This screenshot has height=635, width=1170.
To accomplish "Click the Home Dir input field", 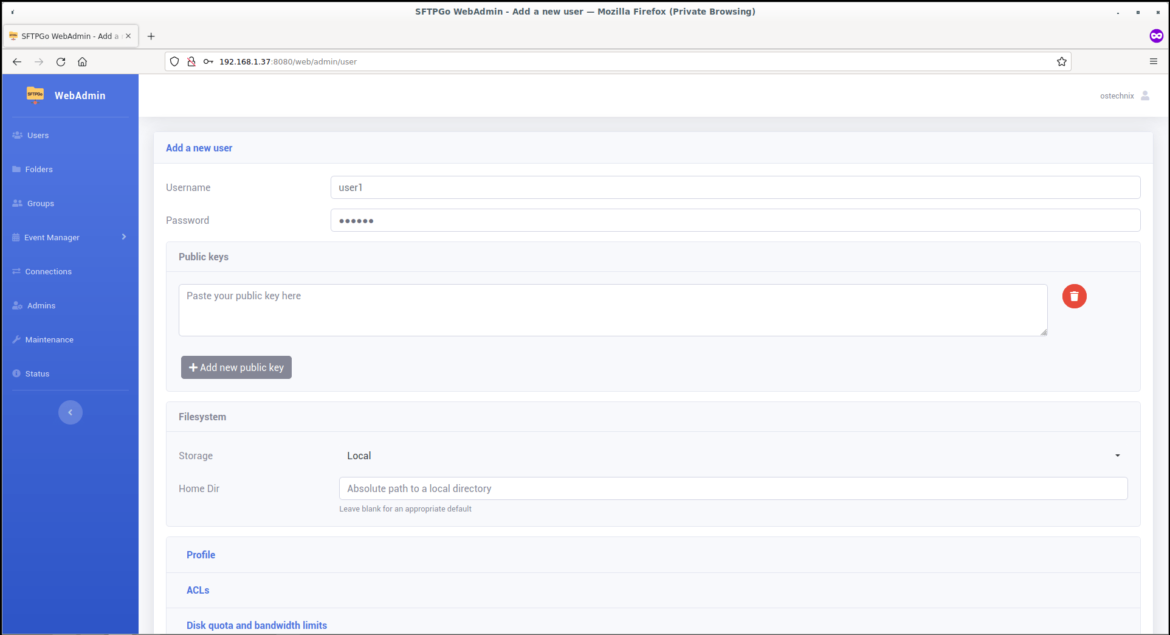I will [x=733, y=488].
